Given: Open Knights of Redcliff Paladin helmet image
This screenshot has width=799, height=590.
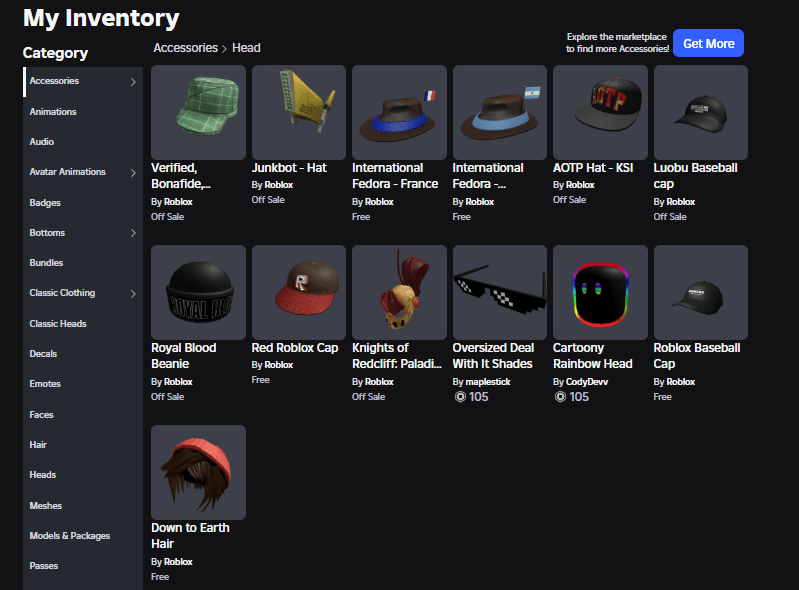Looking at the screenshot, I should click(x=399, y=292).
